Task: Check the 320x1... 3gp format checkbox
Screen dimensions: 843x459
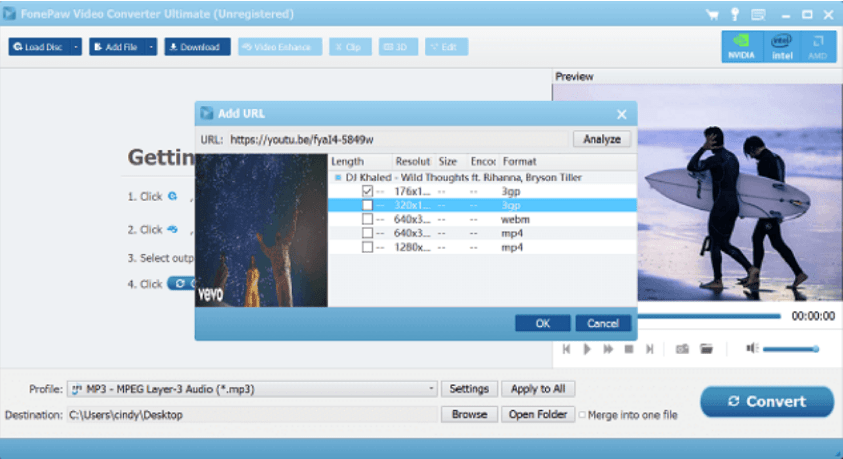Action: [367, 205]
